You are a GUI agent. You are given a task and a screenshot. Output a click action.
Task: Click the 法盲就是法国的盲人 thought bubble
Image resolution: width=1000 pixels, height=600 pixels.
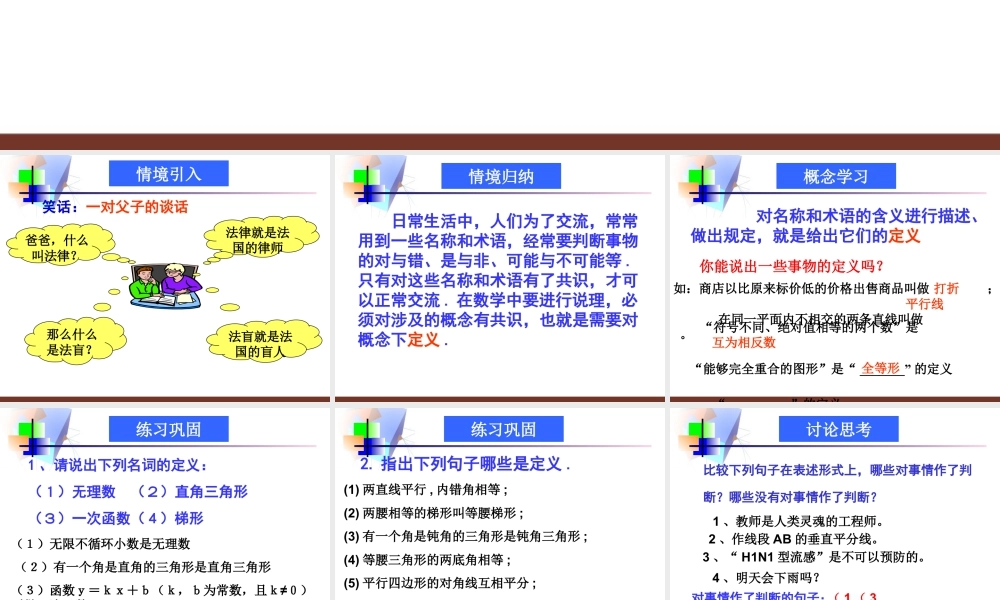click(262, 340)
